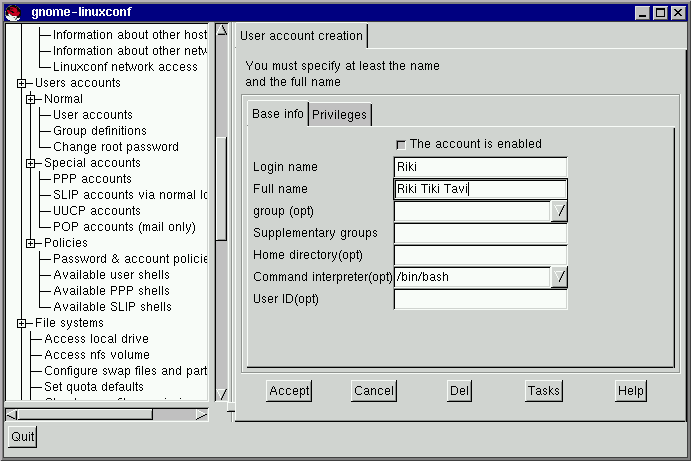This screenshot has height=461, width=691.
Task: Click the Quit button
Action: pos(23,437)
